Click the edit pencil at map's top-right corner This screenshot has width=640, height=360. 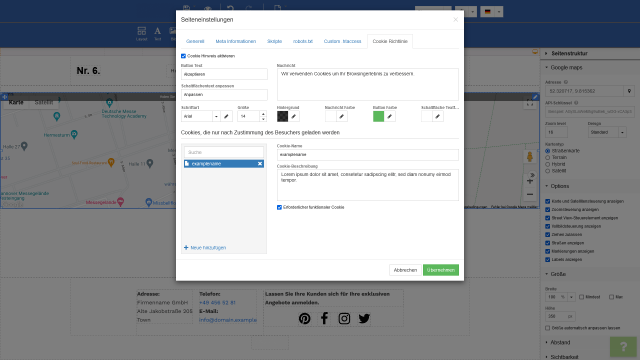[535, 97]
